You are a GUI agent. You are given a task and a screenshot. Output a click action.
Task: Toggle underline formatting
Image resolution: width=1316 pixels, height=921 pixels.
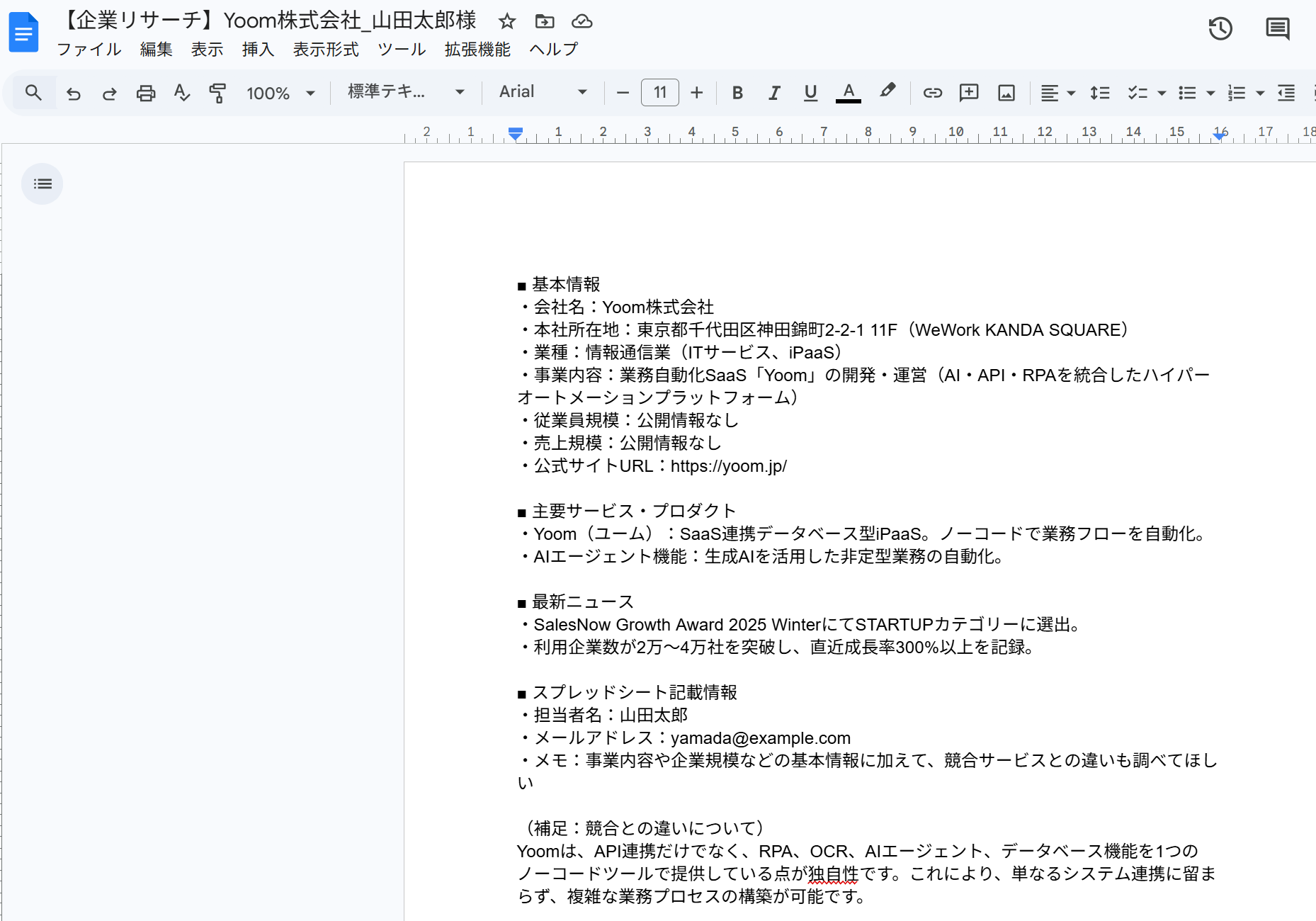[811, 93]
